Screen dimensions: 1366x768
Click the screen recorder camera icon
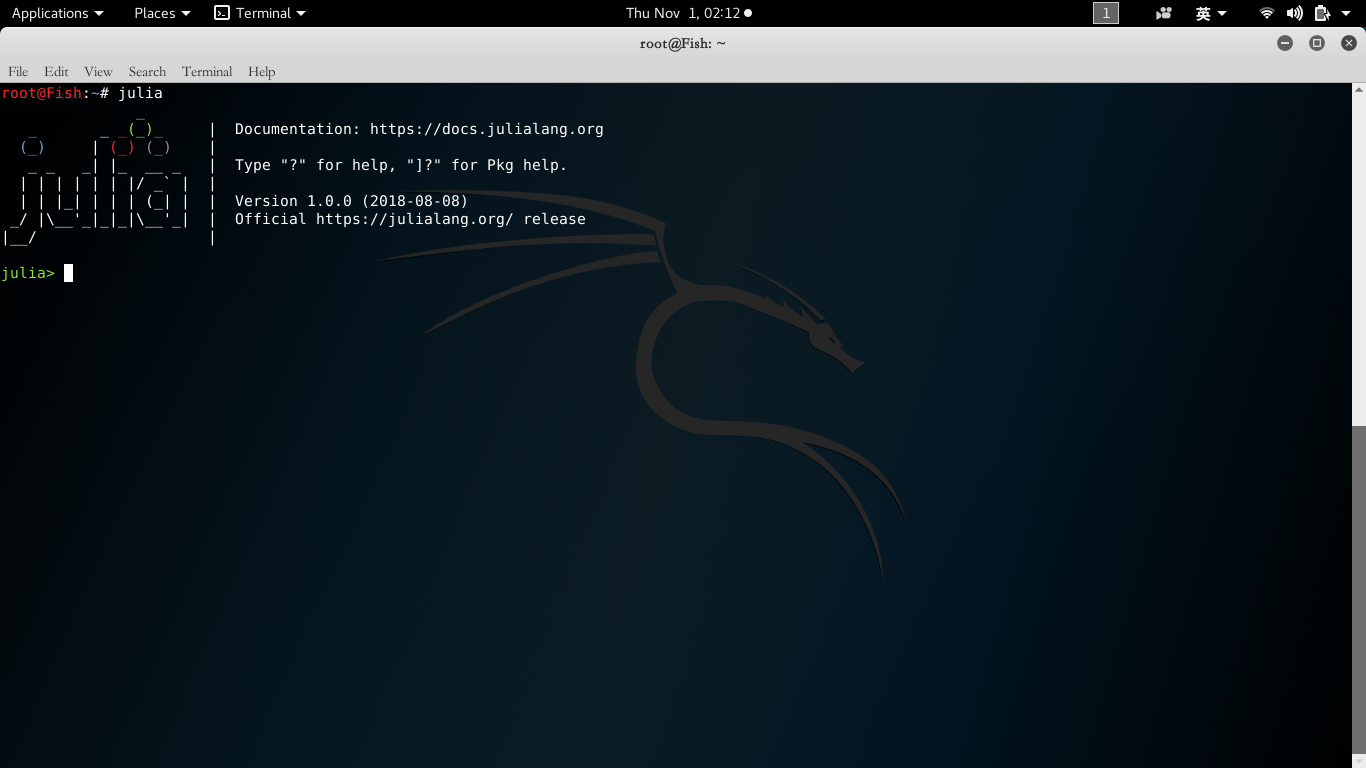pyautogui.click(x=1163, y=13)
